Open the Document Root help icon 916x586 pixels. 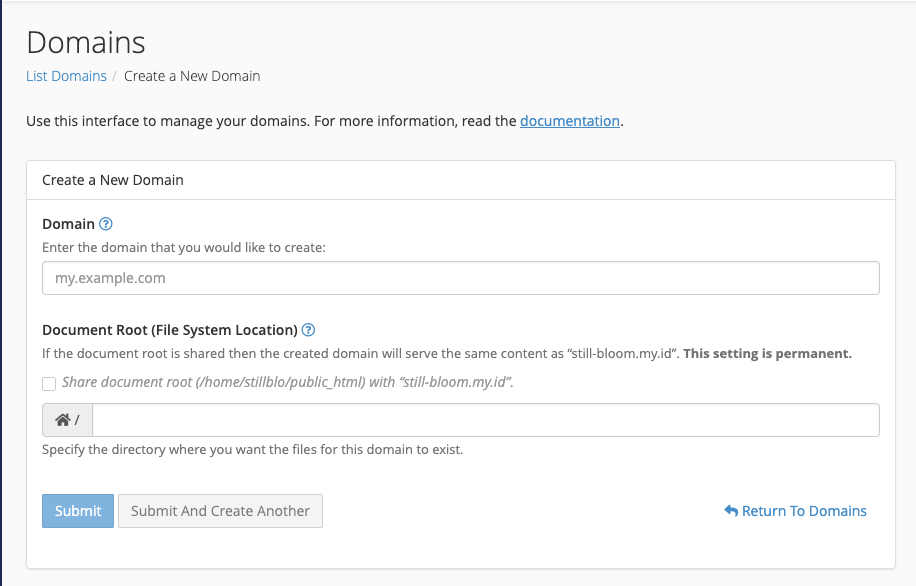tap(308, 330)
